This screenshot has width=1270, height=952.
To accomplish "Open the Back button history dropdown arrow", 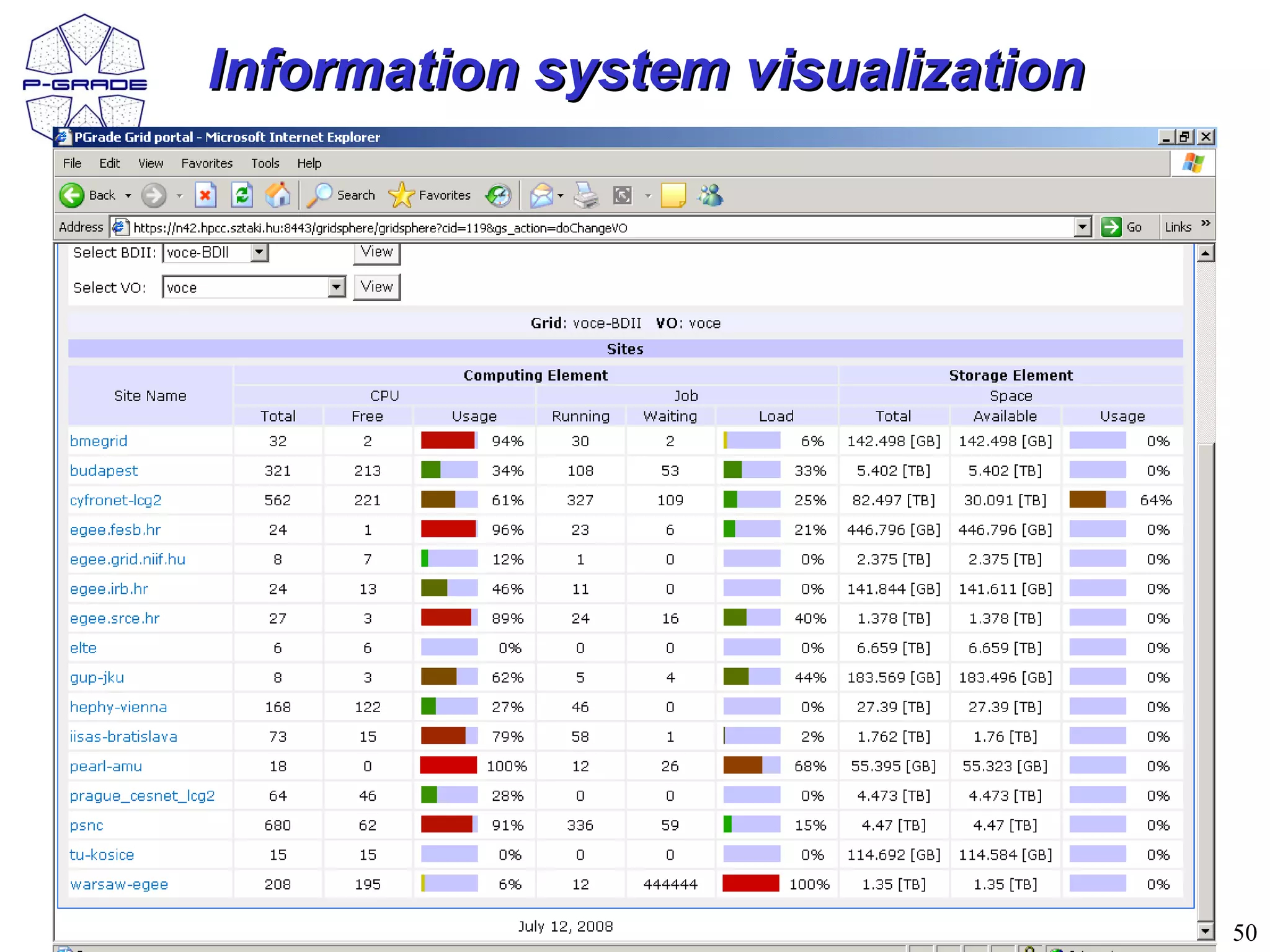I will tap(128, 196).
